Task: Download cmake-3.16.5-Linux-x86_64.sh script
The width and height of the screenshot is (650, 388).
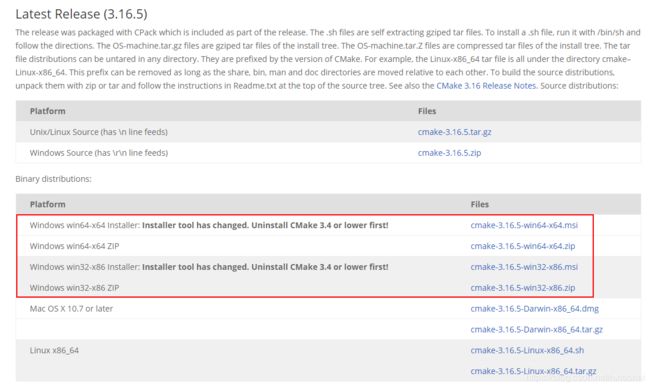Action: pos(527,350)
